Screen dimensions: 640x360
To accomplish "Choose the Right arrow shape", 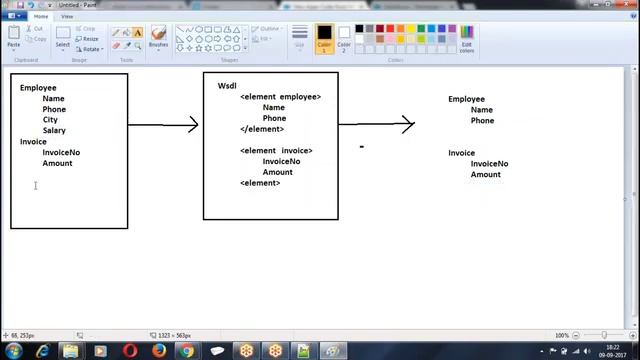I will 218,39.
